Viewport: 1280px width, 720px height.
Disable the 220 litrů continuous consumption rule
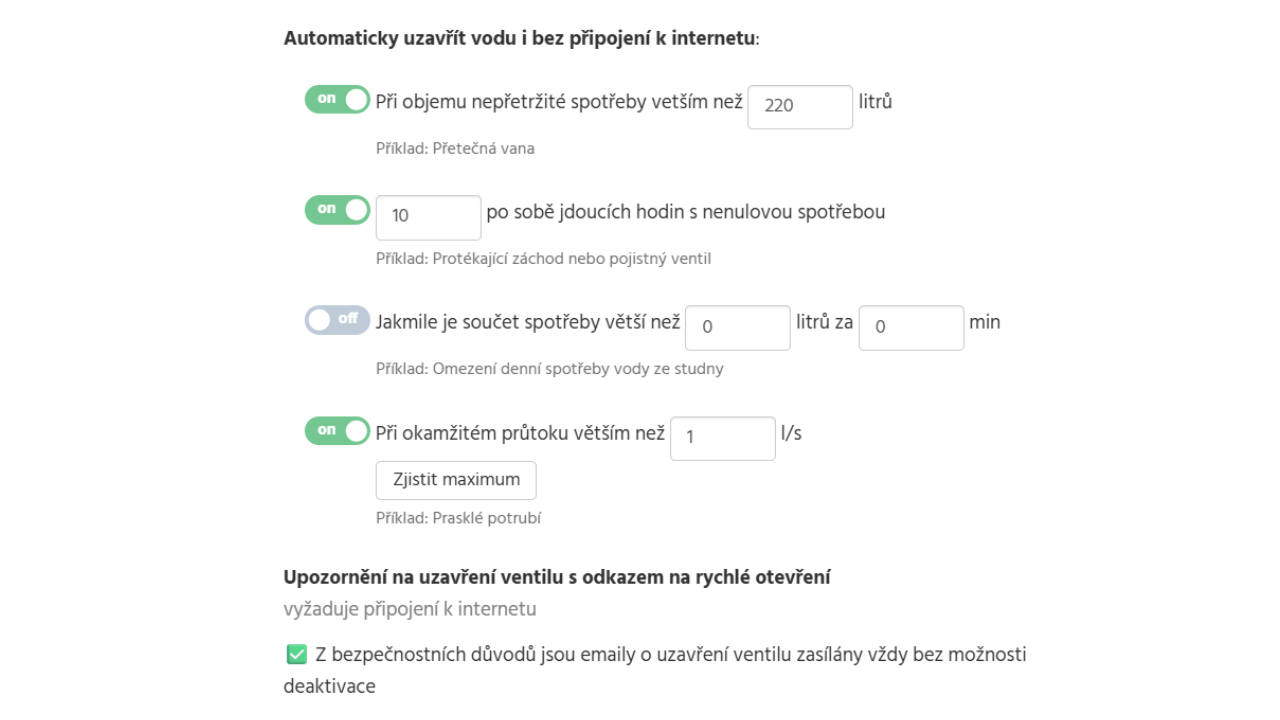[337, 100]
